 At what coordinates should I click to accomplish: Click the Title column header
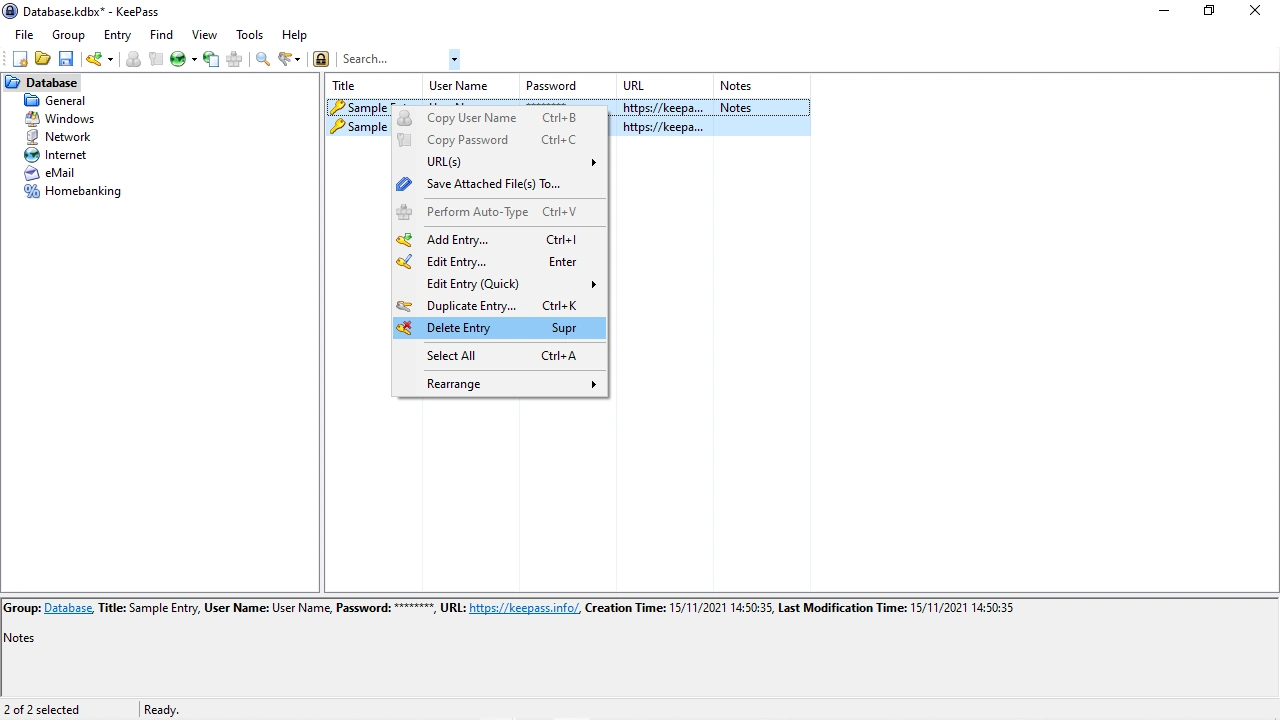coord(374,86)
